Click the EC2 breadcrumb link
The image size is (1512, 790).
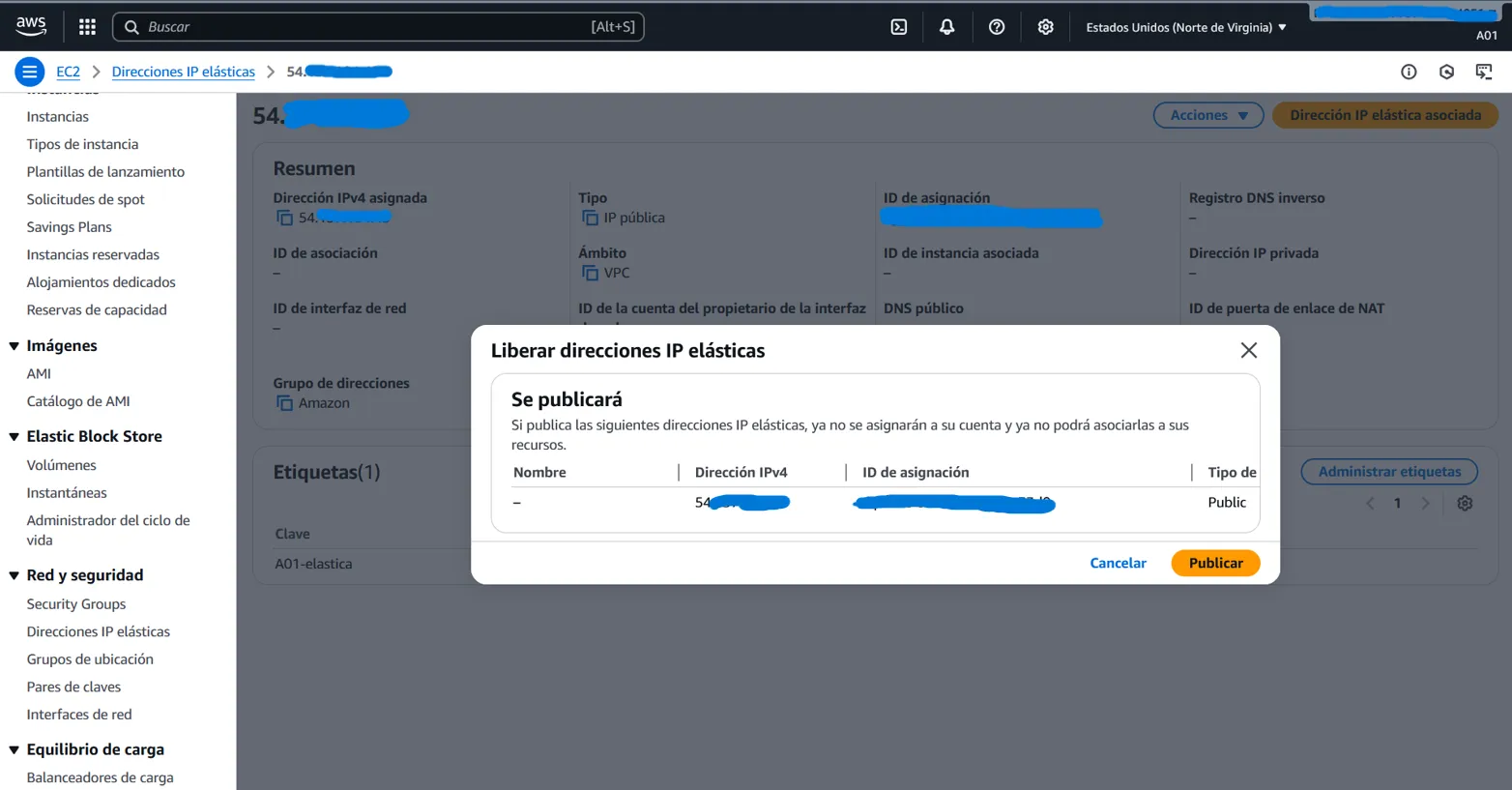(68, 72)
